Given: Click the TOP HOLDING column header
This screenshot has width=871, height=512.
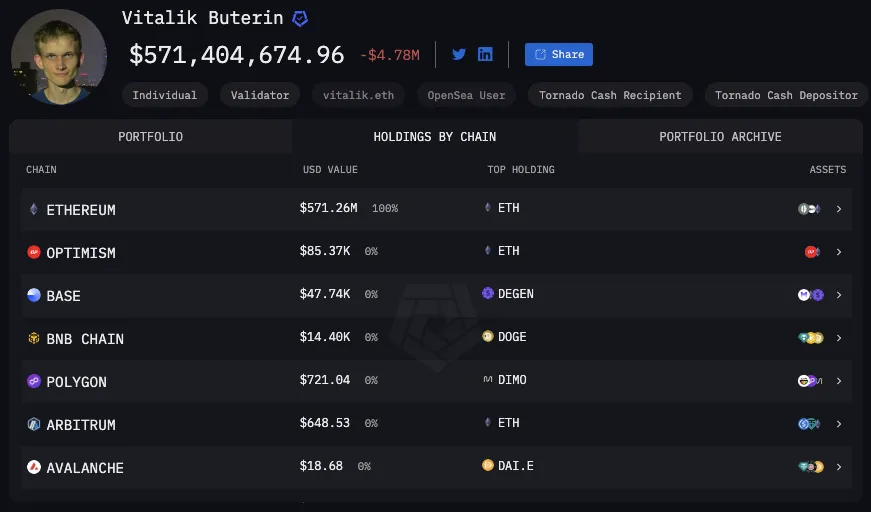Looking at the screenshot, I should pos(520,169).
